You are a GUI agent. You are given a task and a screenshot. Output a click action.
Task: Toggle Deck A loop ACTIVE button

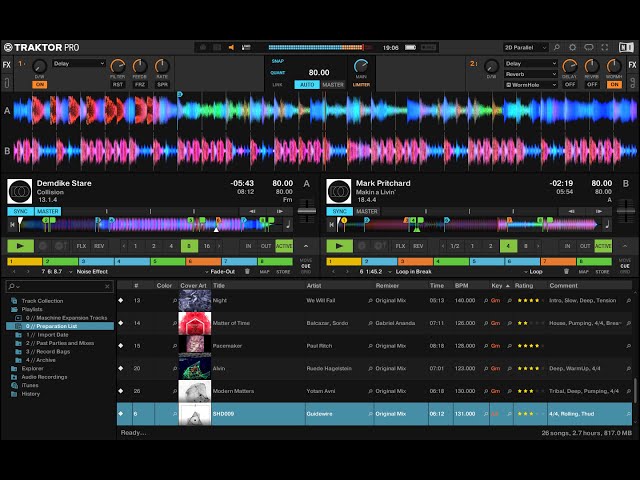pos(284,246)
